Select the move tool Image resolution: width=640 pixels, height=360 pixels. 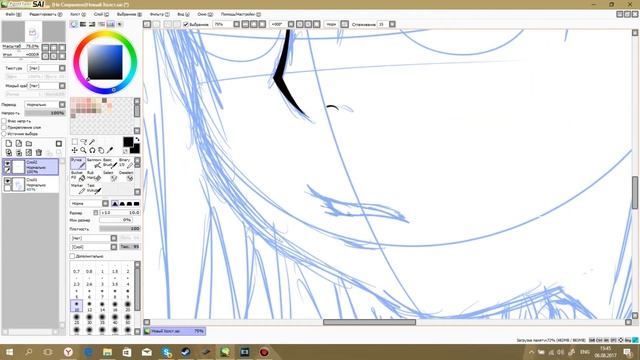click(75, 150)
